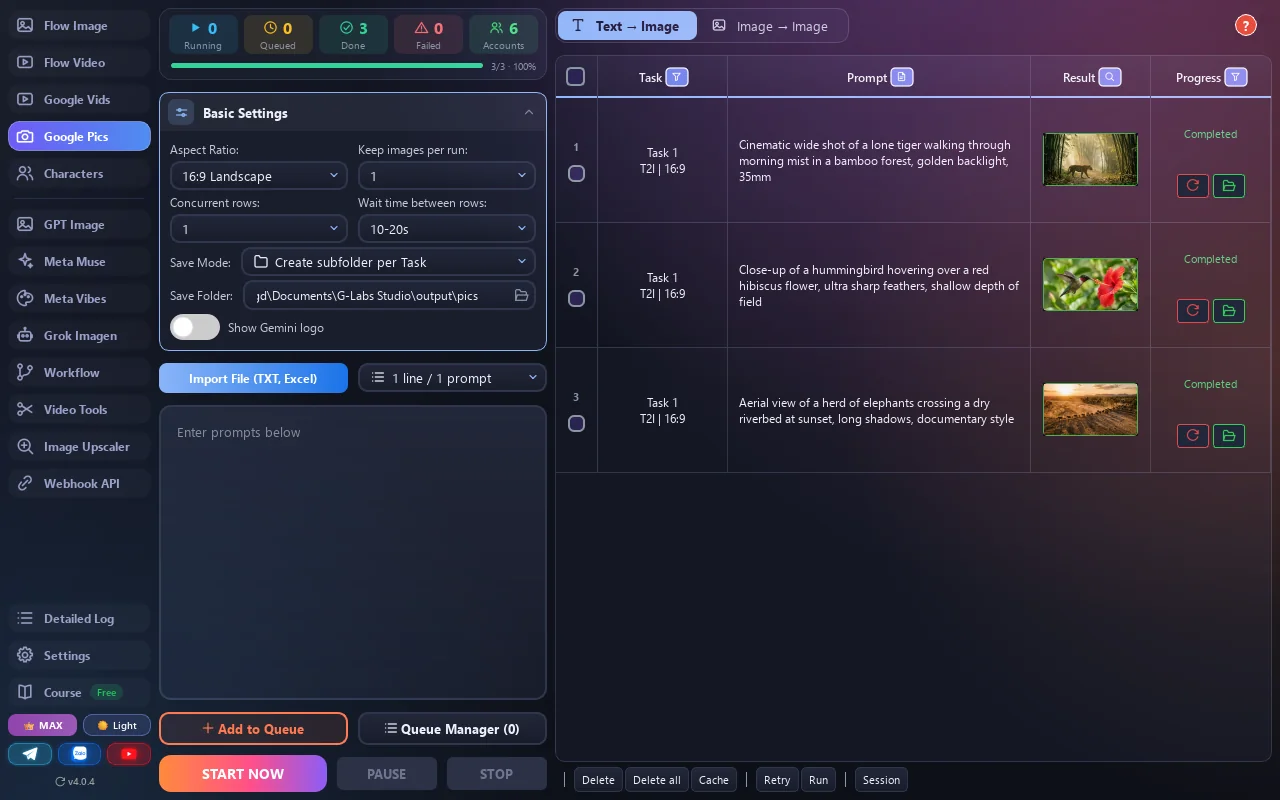Click the Prompt column document icon
This screenshot has height=800, width=1280.
[x=902, y=77]
